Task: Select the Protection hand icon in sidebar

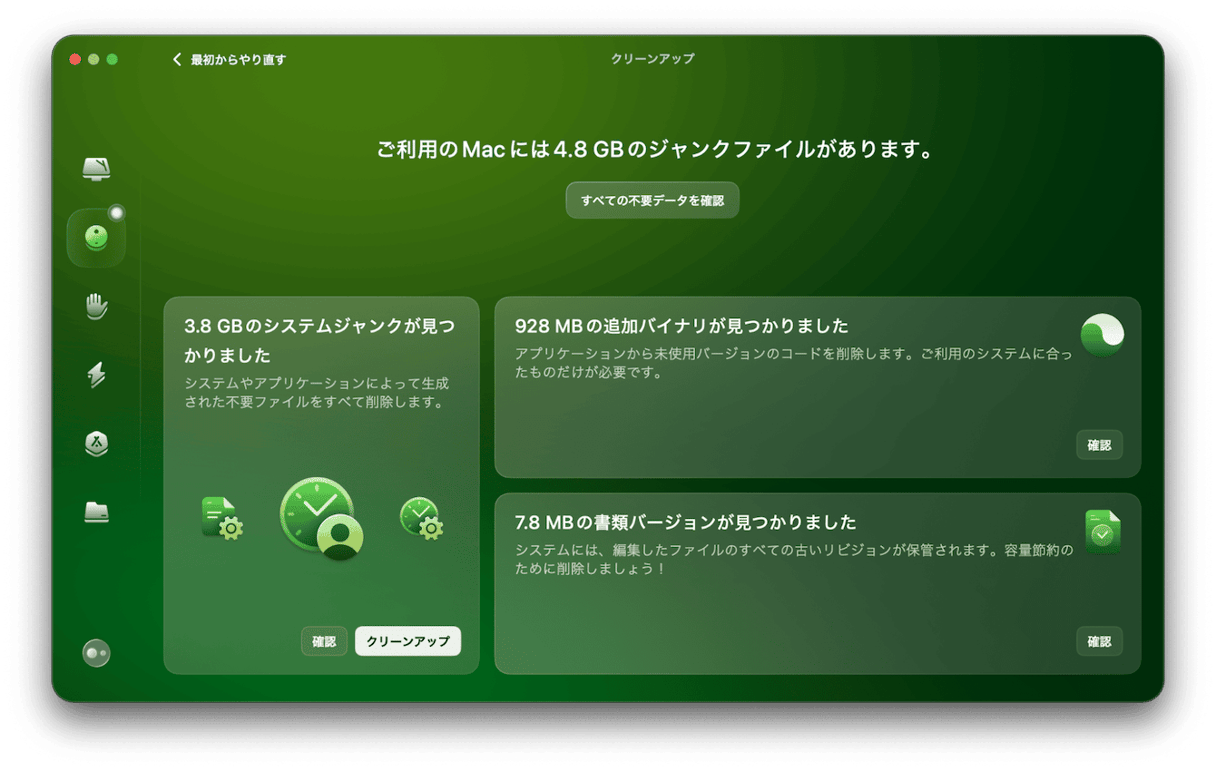Action: click(x=95, y=308)
